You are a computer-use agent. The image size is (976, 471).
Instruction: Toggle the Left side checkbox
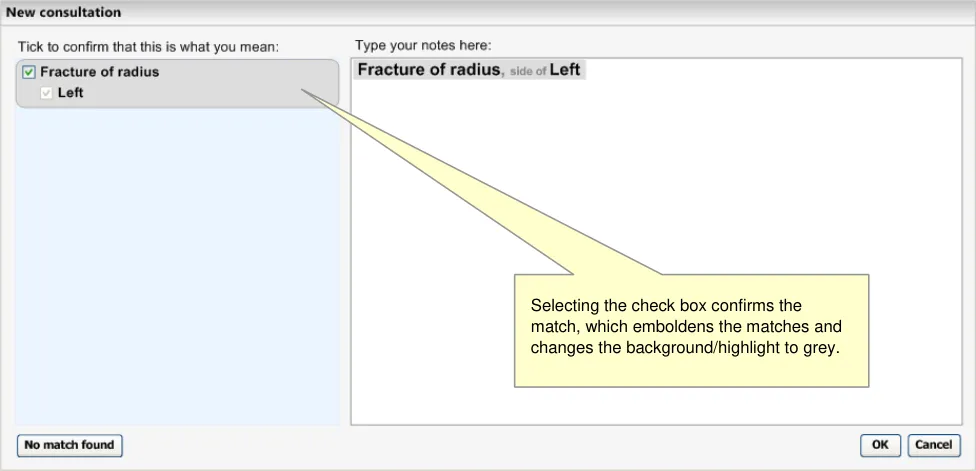pyautogui.click(x=46, y=93)
